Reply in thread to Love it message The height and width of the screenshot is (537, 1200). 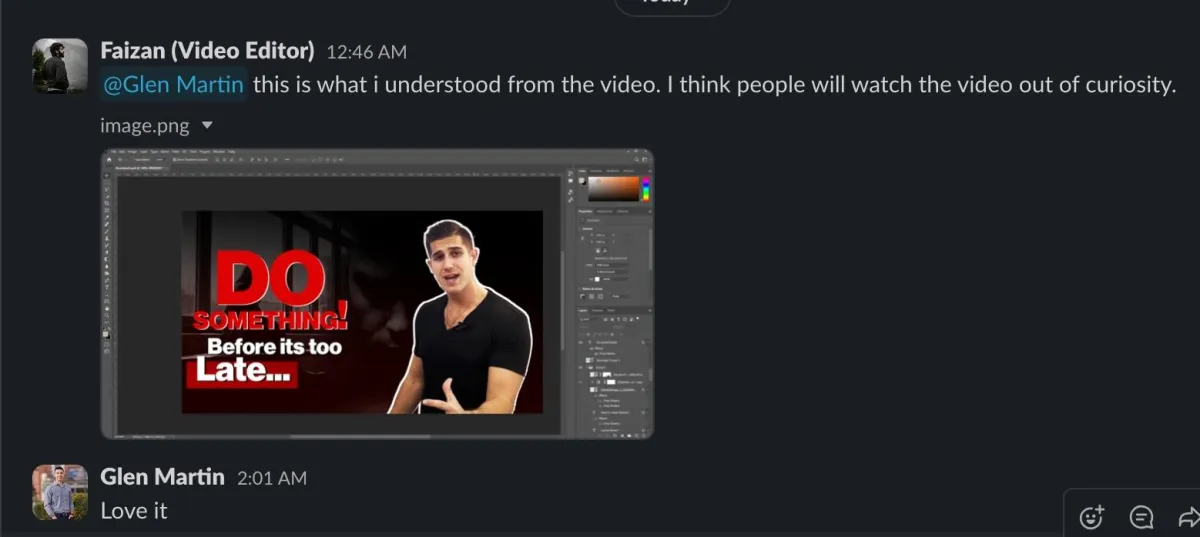pyautogui.click(x=1141, y=517)
